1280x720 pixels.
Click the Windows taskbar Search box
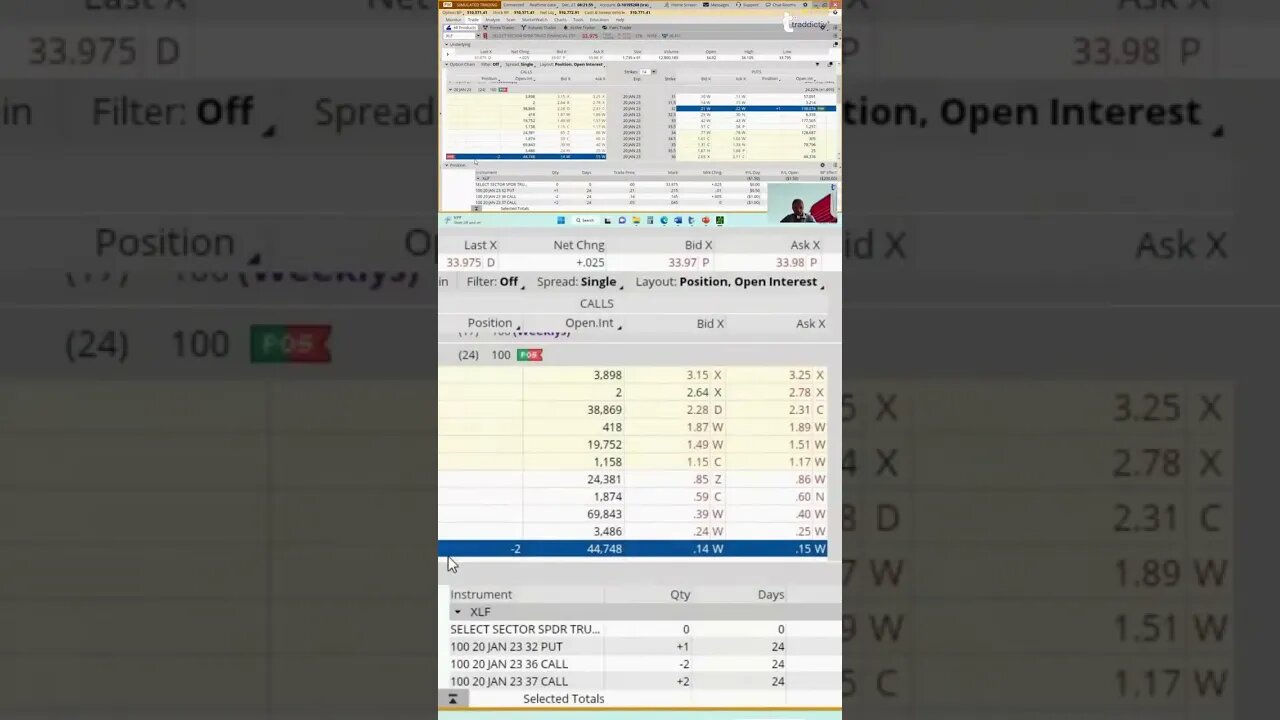(x=585, y=220)
